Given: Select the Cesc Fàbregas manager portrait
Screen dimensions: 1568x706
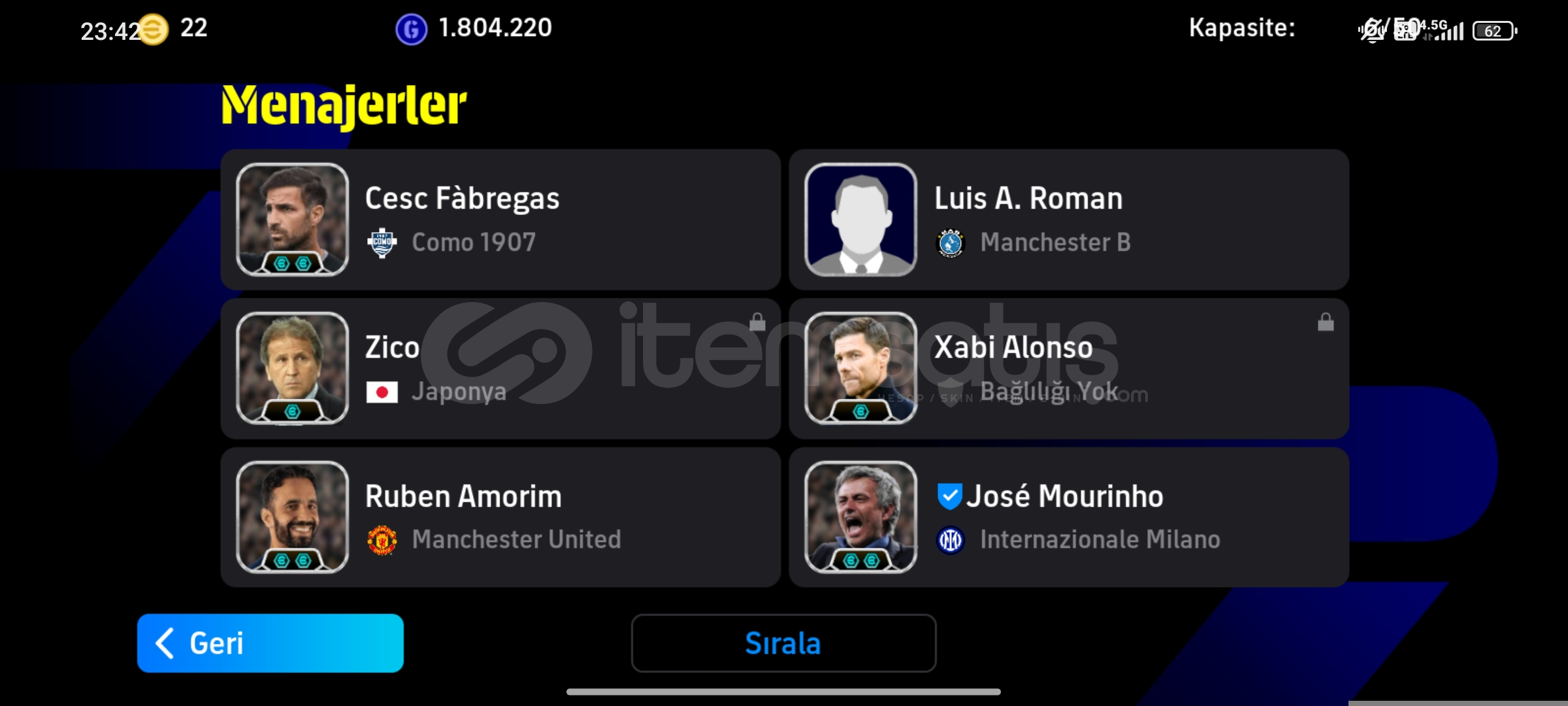Looking at the screenshot, I should tap(292, 219).
